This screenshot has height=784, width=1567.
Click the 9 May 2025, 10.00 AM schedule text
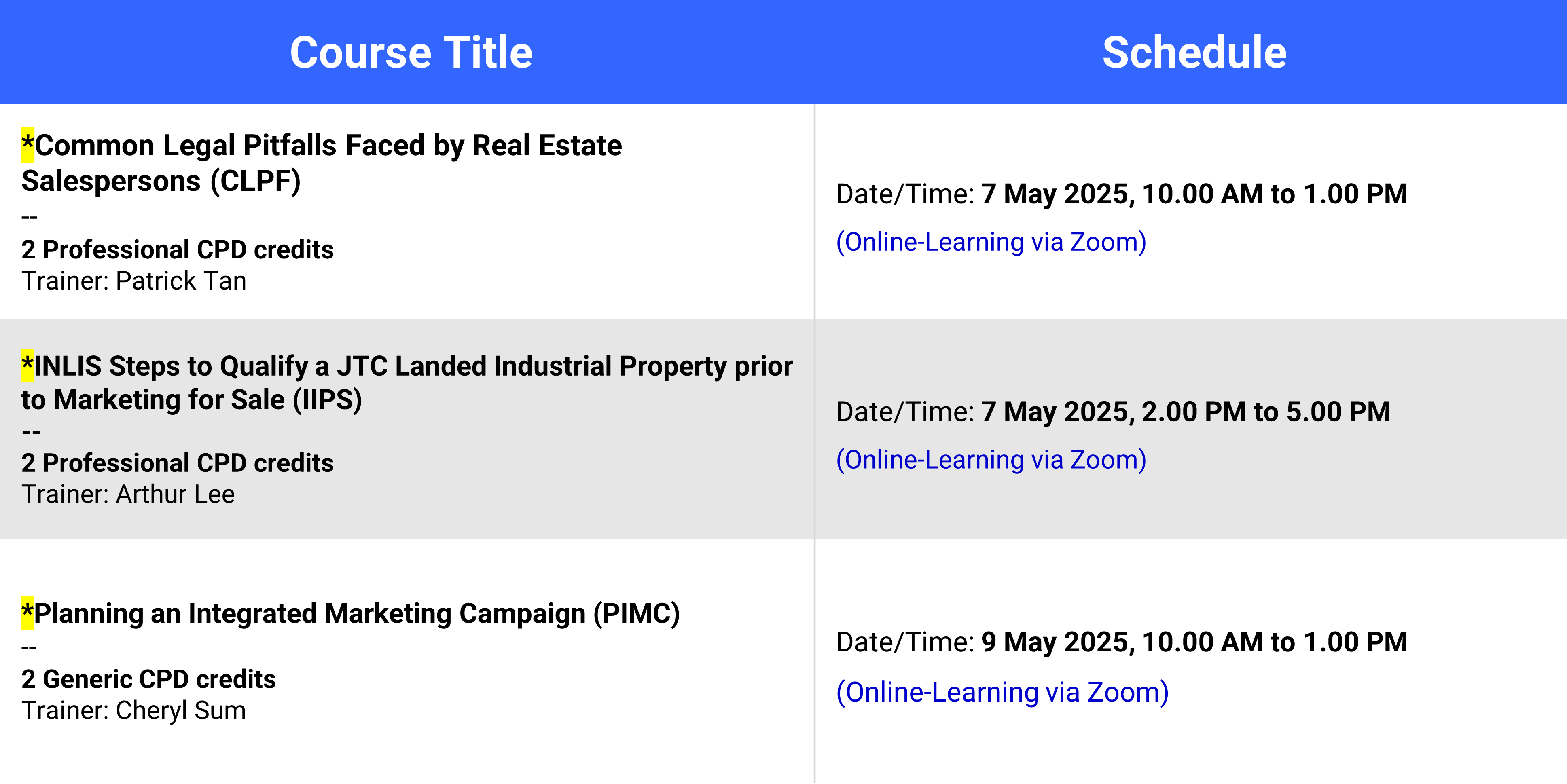(x=1194, y=642)
